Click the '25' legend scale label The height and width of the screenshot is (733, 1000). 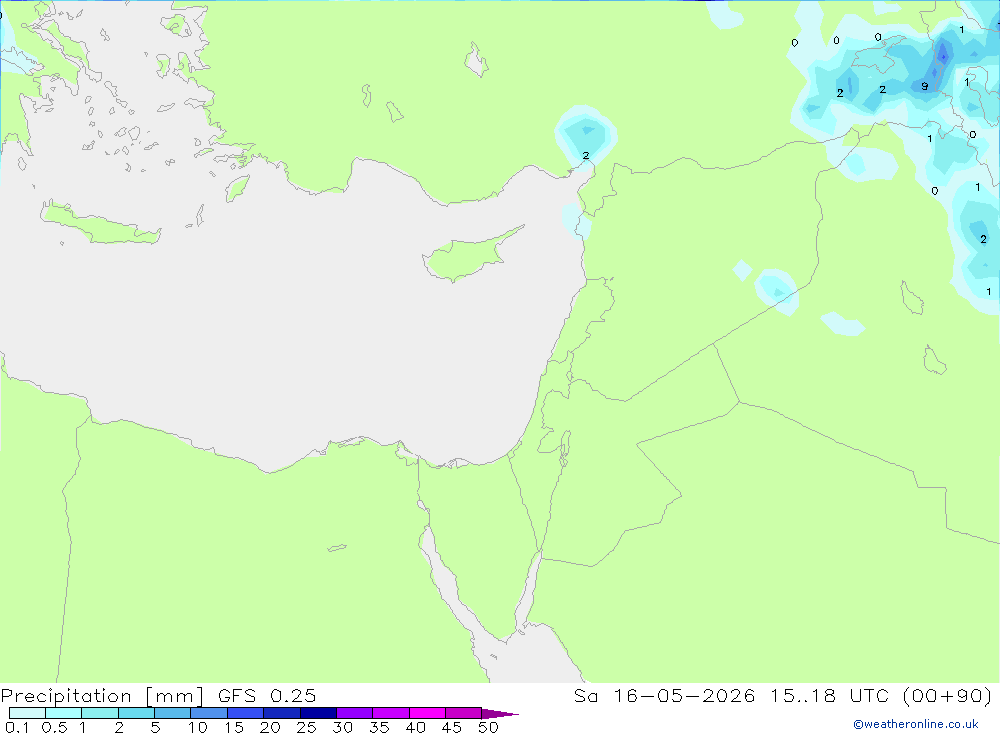point(306,727)
